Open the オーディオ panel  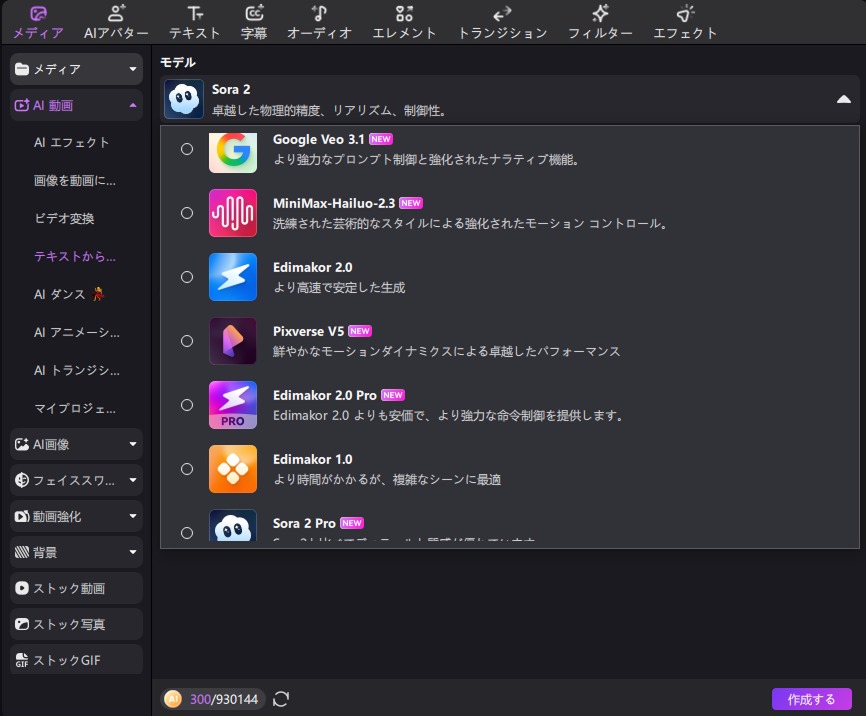click(x=321, y=22)
